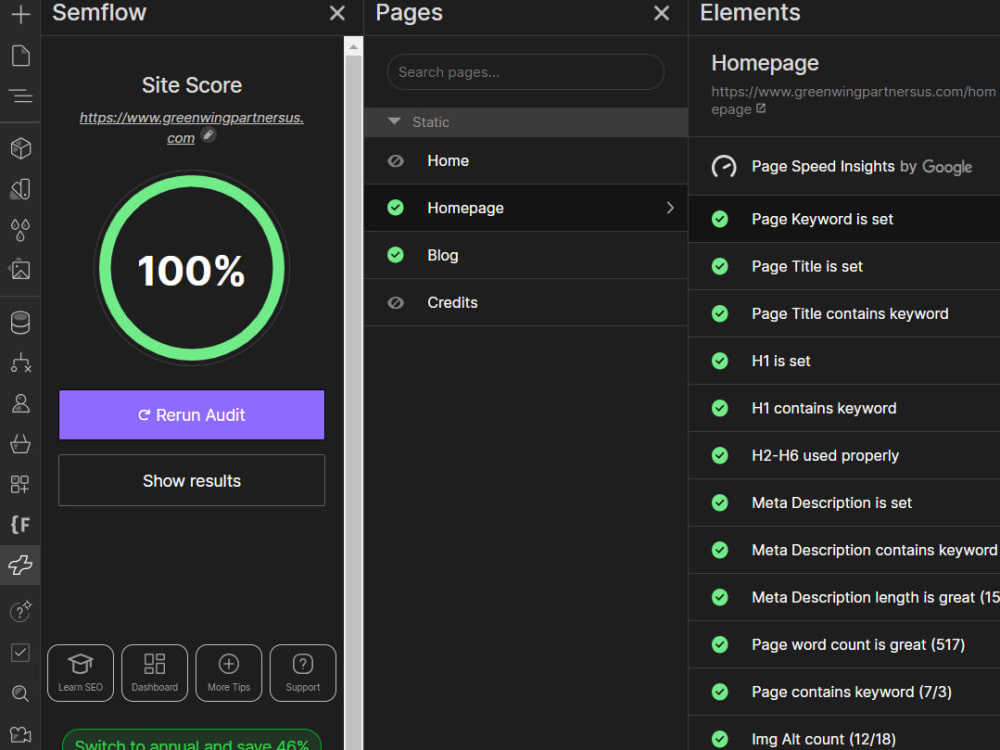Click Show results button
The image size is (1000, 750).
(x=191, y=480)
